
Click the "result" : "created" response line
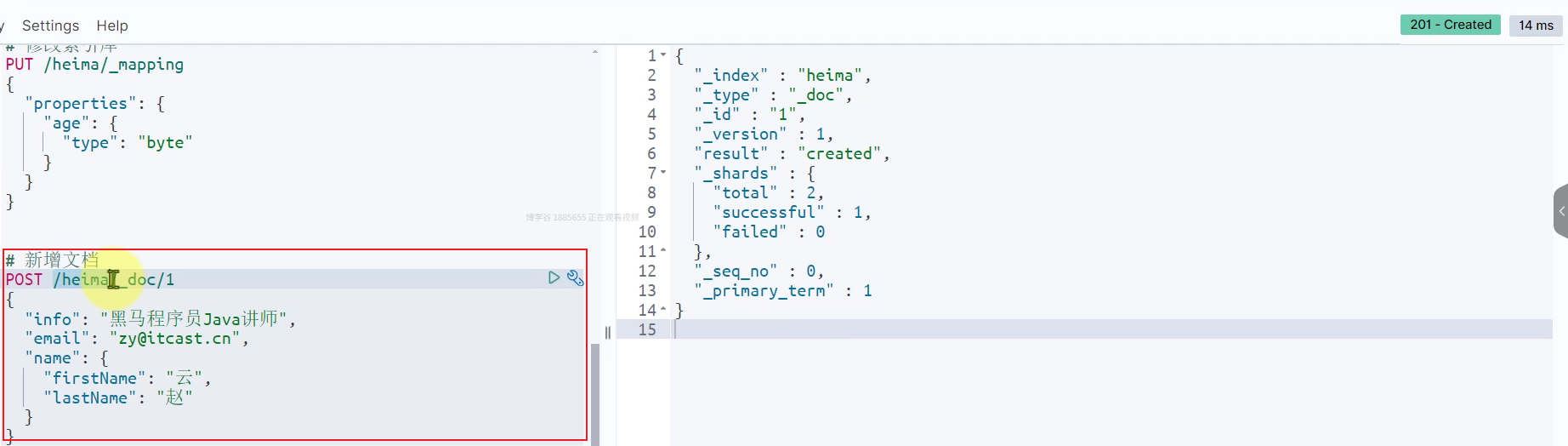792,153
